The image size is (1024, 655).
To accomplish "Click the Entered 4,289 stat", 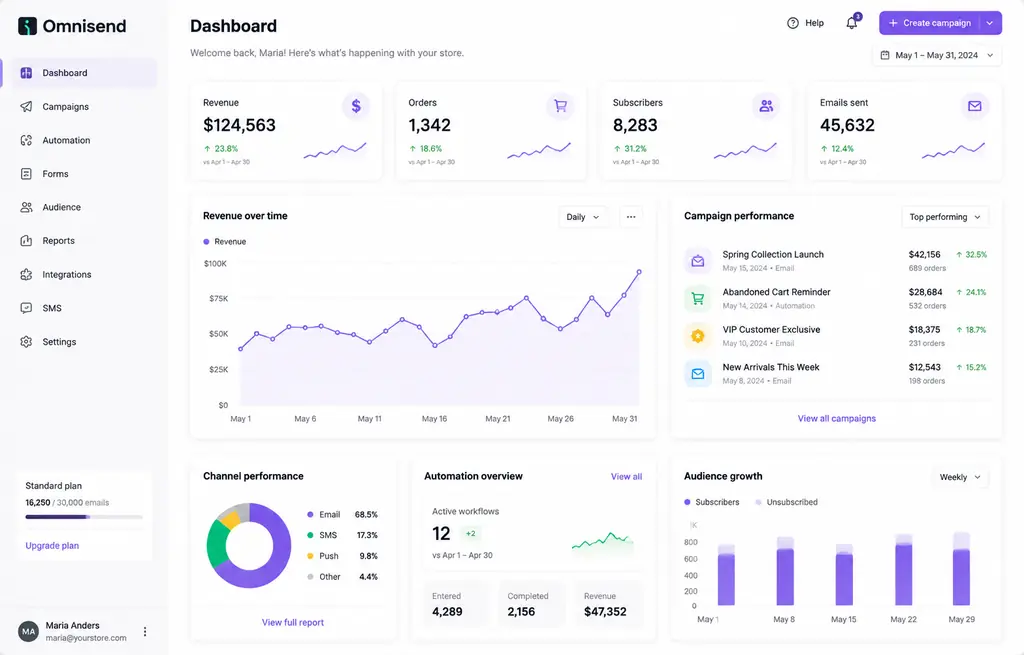I will (456, 604).
